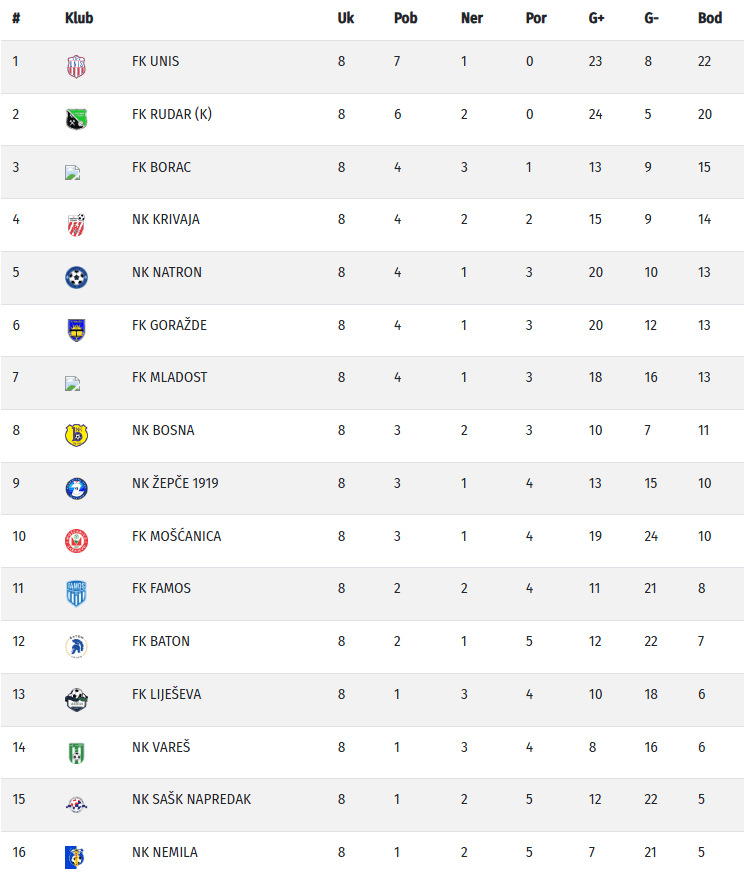The height and width of the screenshot is (878, 744).
Task: Open the FK Borac team link
Action: (161, 167)
